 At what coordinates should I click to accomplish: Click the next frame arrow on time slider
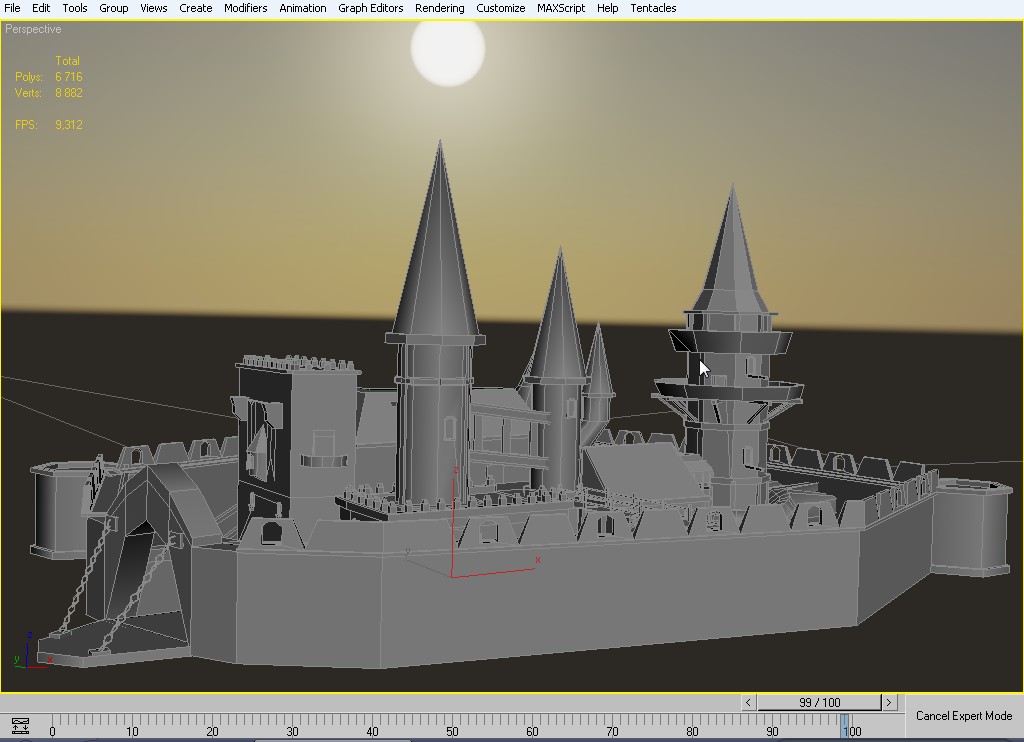tap(888, 703)
